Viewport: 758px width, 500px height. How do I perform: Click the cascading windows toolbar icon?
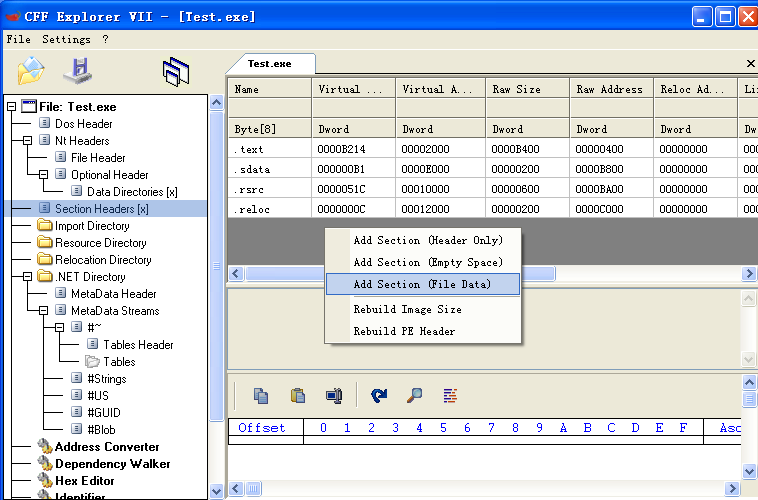(176, 72)
